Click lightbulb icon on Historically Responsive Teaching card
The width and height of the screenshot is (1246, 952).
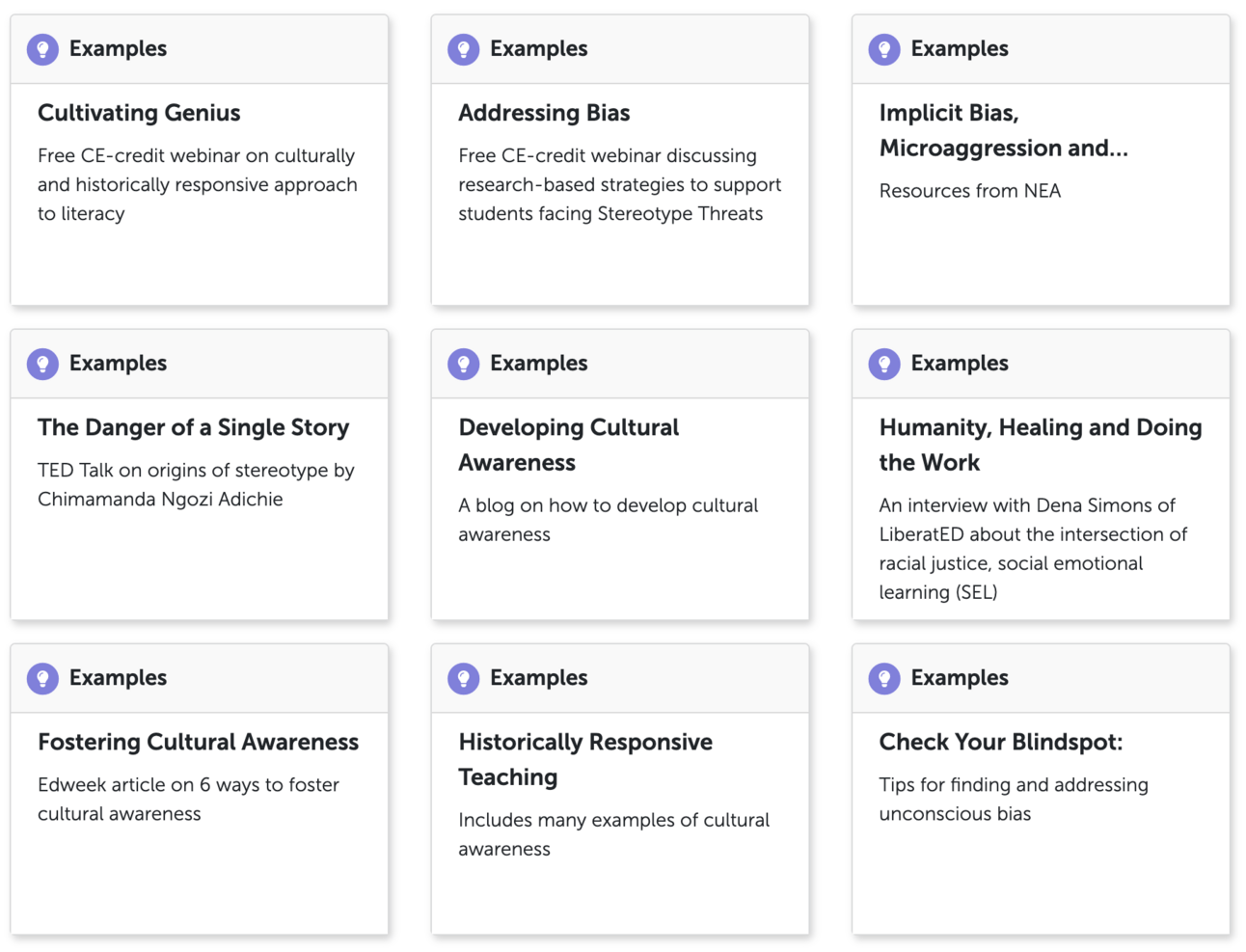464,678
